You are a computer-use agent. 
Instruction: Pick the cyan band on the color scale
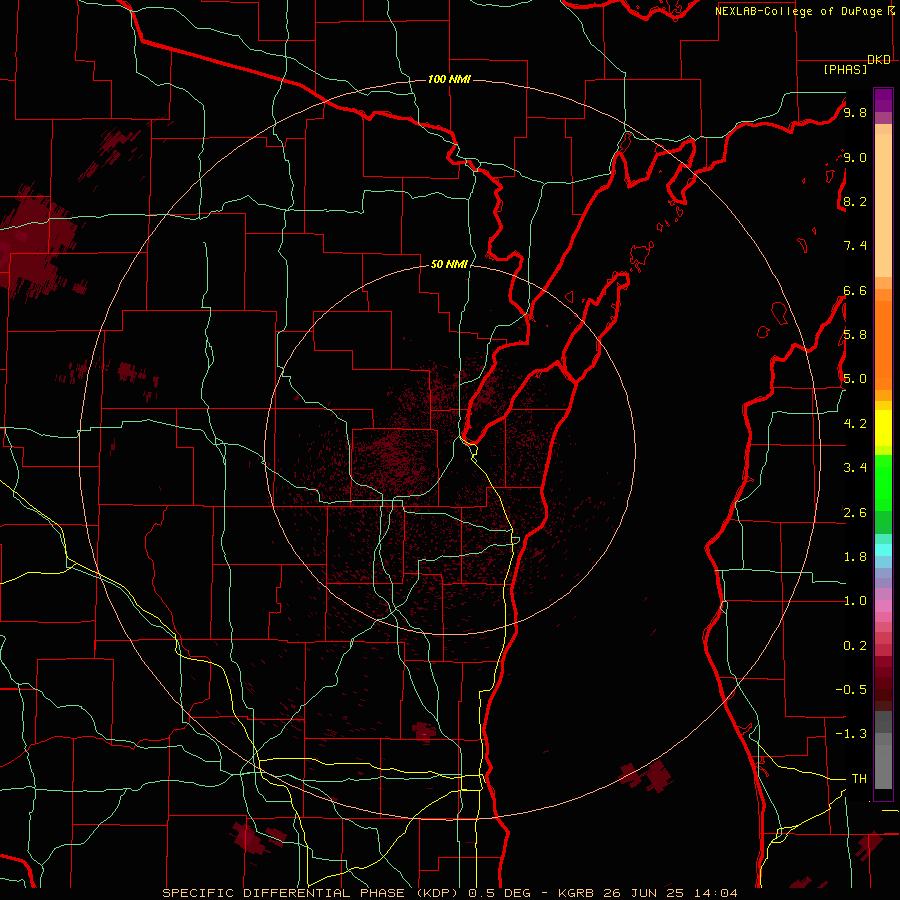[883, 550]
